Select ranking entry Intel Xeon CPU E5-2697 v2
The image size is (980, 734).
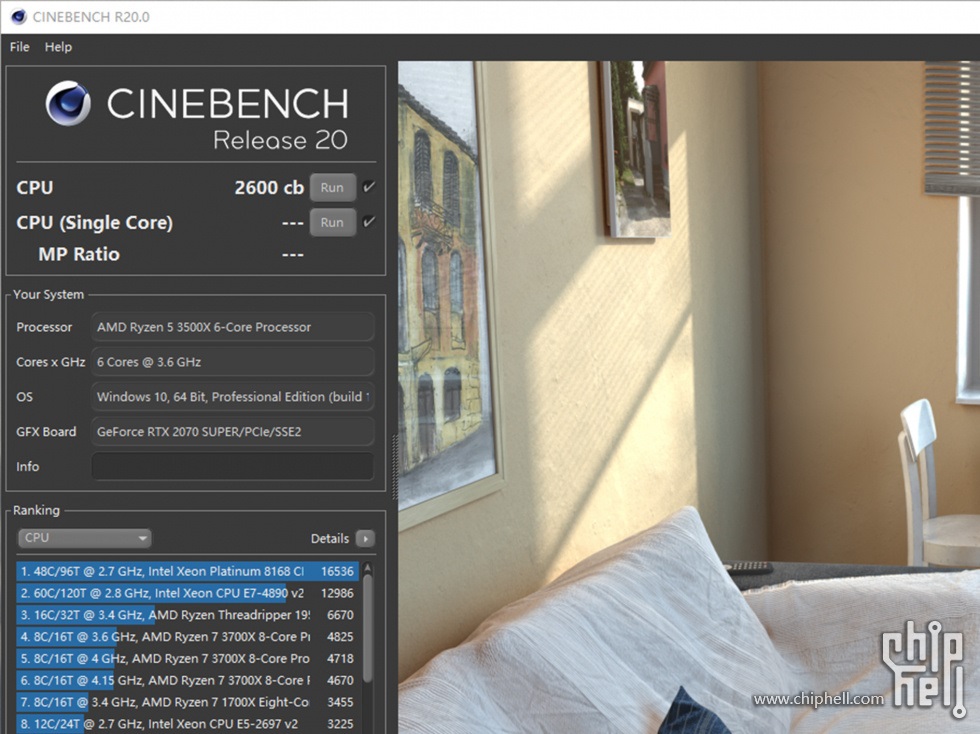click(x=188, y=724)
